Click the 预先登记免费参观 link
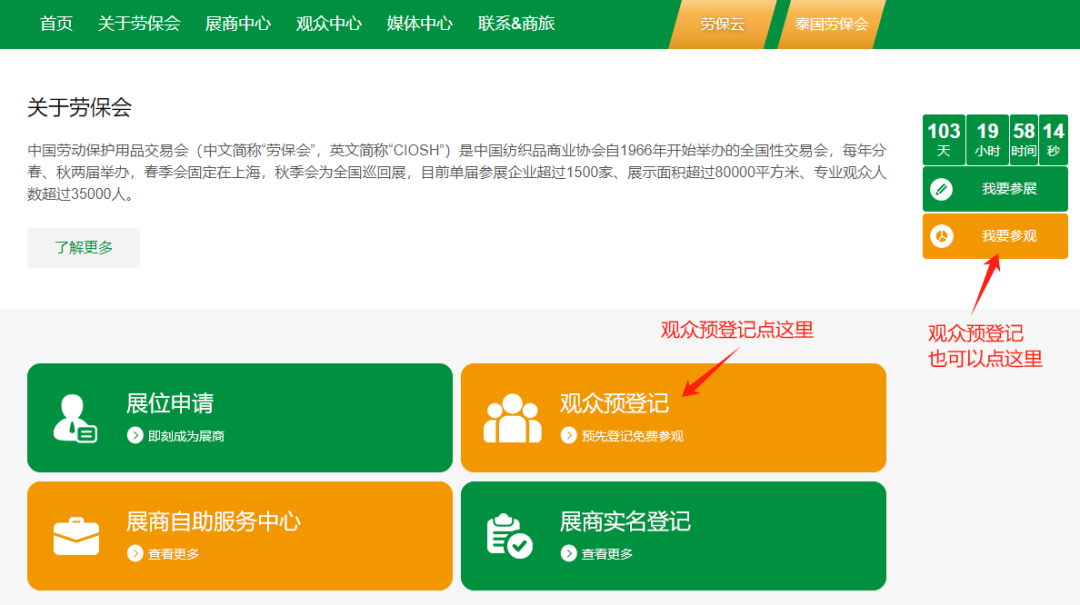The image size is (1080, 605). (x=632, y=436)
